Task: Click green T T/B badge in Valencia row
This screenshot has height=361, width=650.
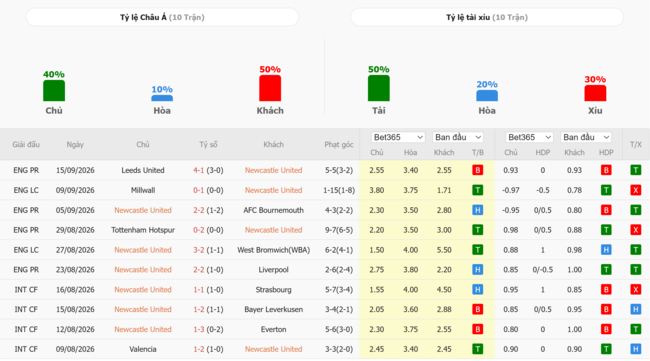Action: coord(478,349)
